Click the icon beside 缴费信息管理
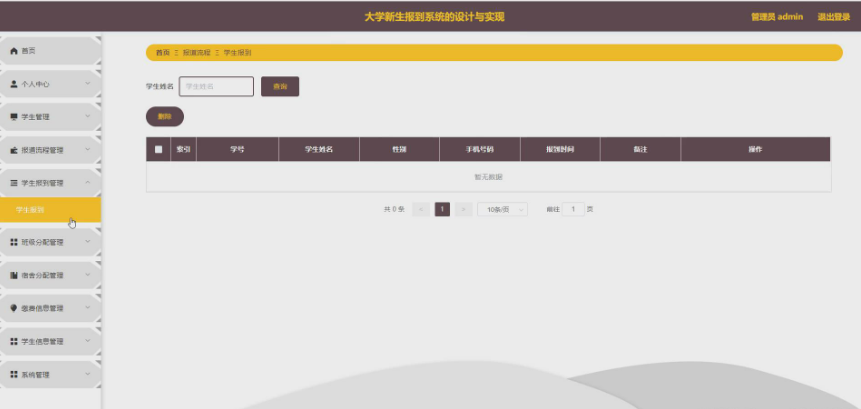This screenshot has height=409, width=861. (14, 308)
